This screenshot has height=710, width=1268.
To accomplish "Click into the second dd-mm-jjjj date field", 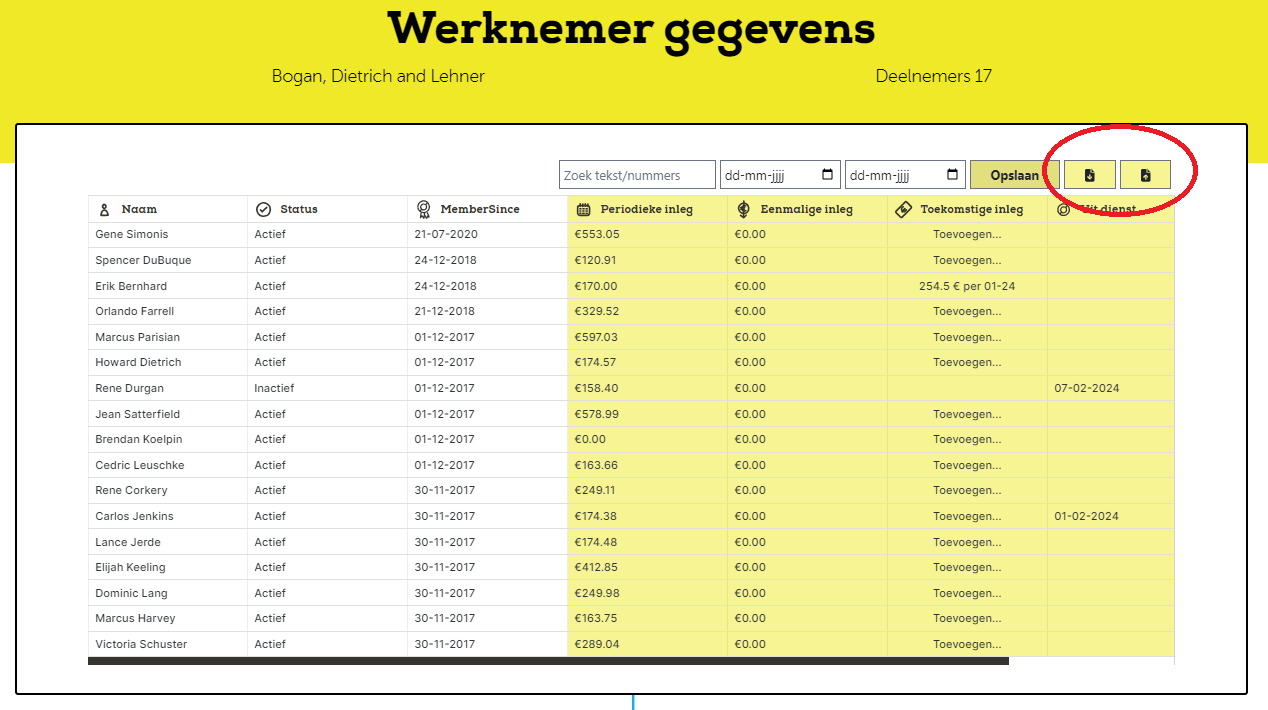I will pyautogui.click(x=906, y=175).
